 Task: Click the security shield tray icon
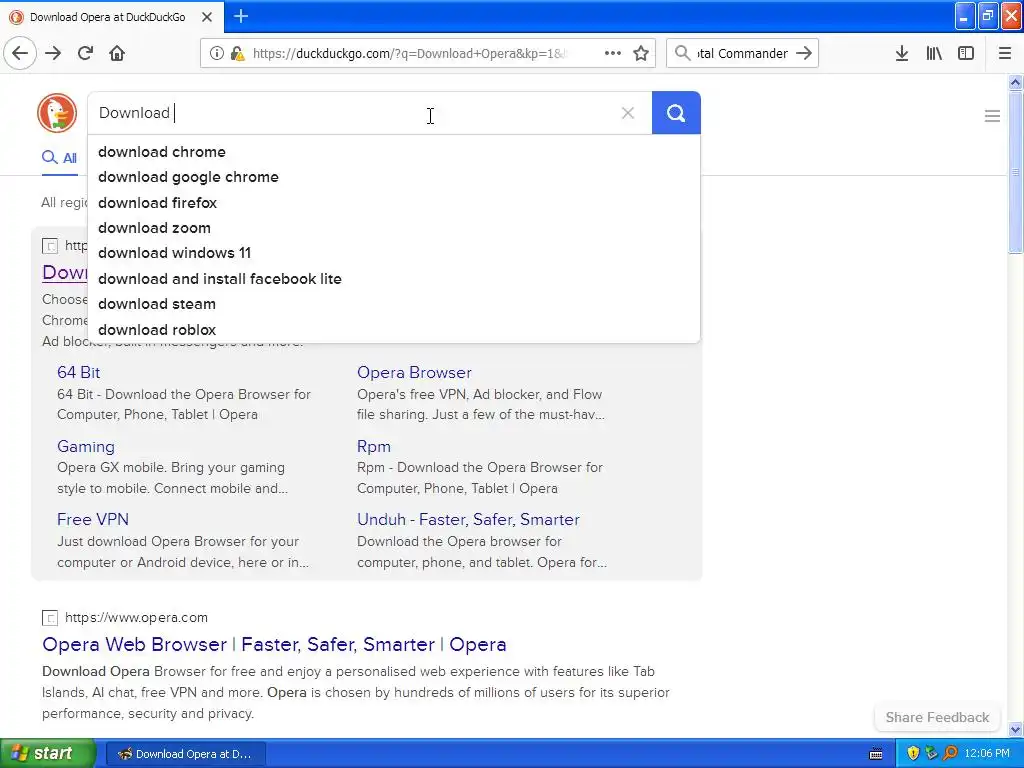(x=913, y=754)
